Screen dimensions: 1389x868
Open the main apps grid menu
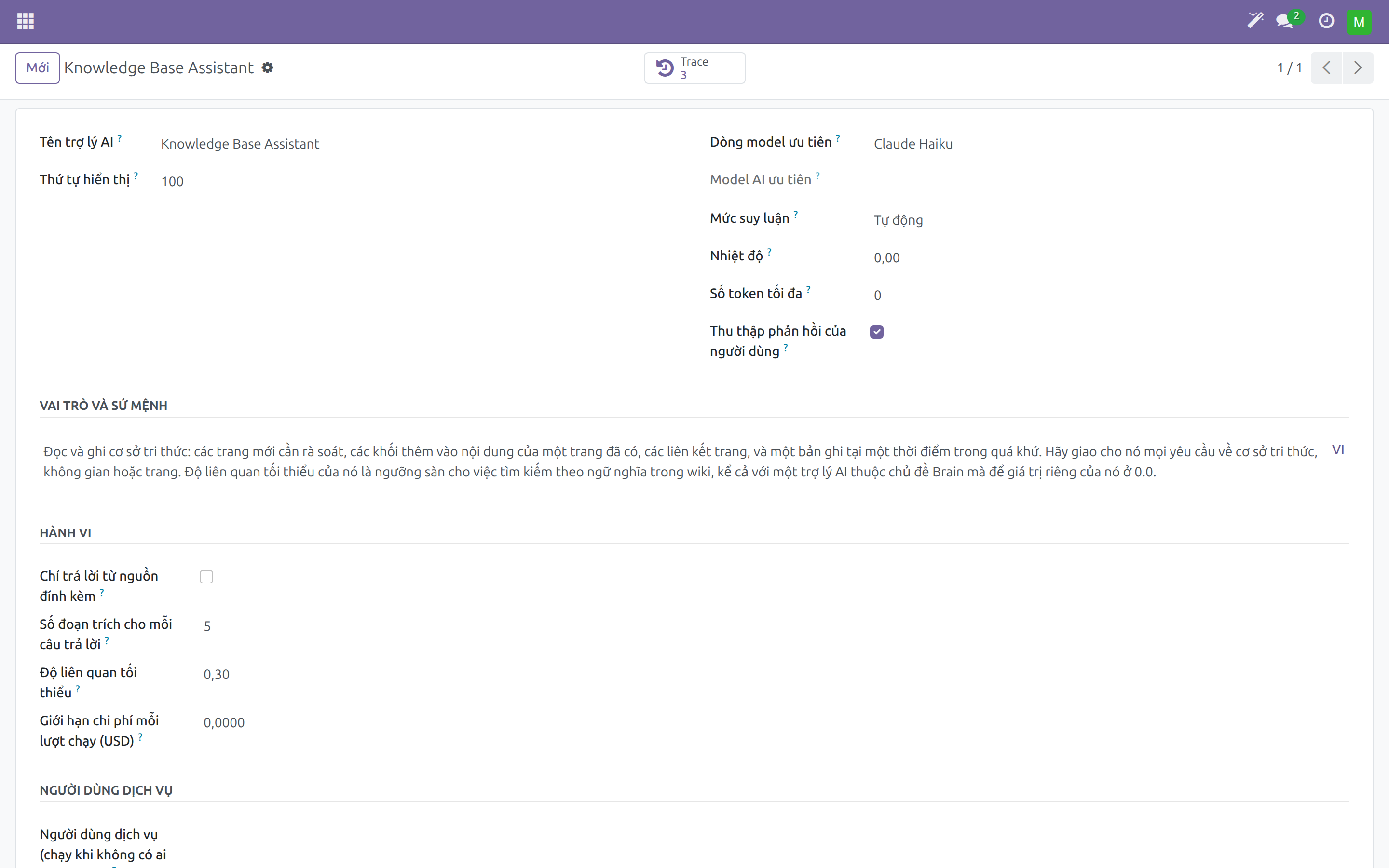[x=25, y=22]
